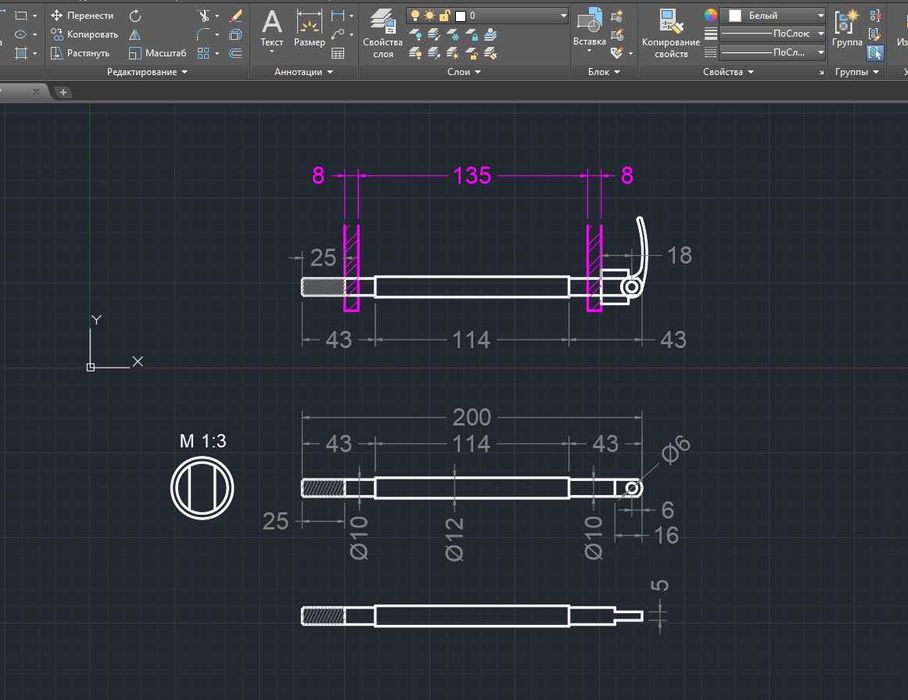Click the Вставка (Insert) block icon

[x=590, y=27]
